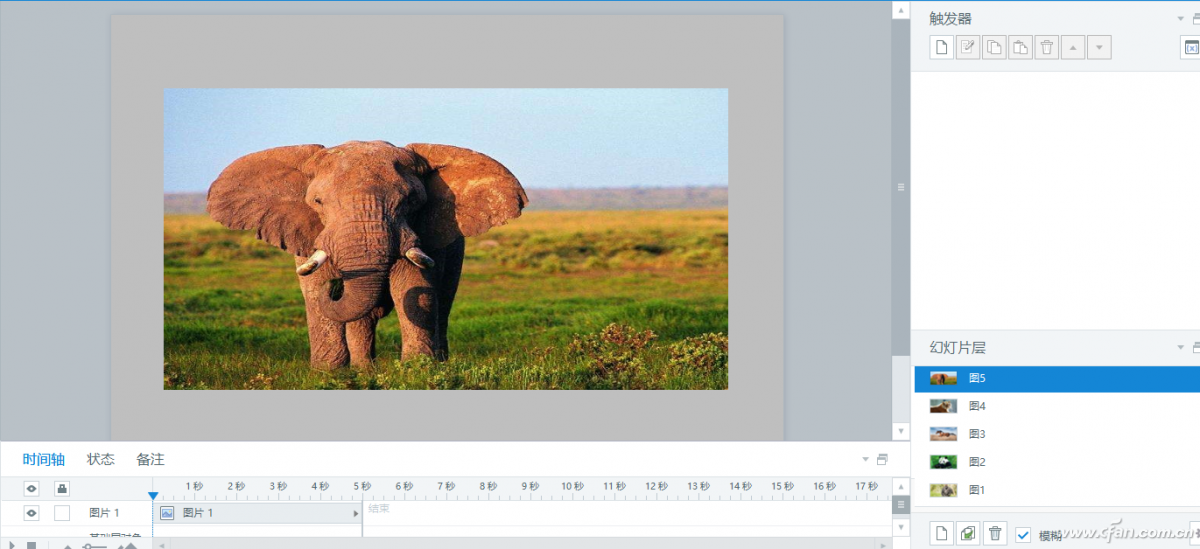Paste trigger in 触发器 panel
Screen dimensions: 1200x549
point(1020,47)
